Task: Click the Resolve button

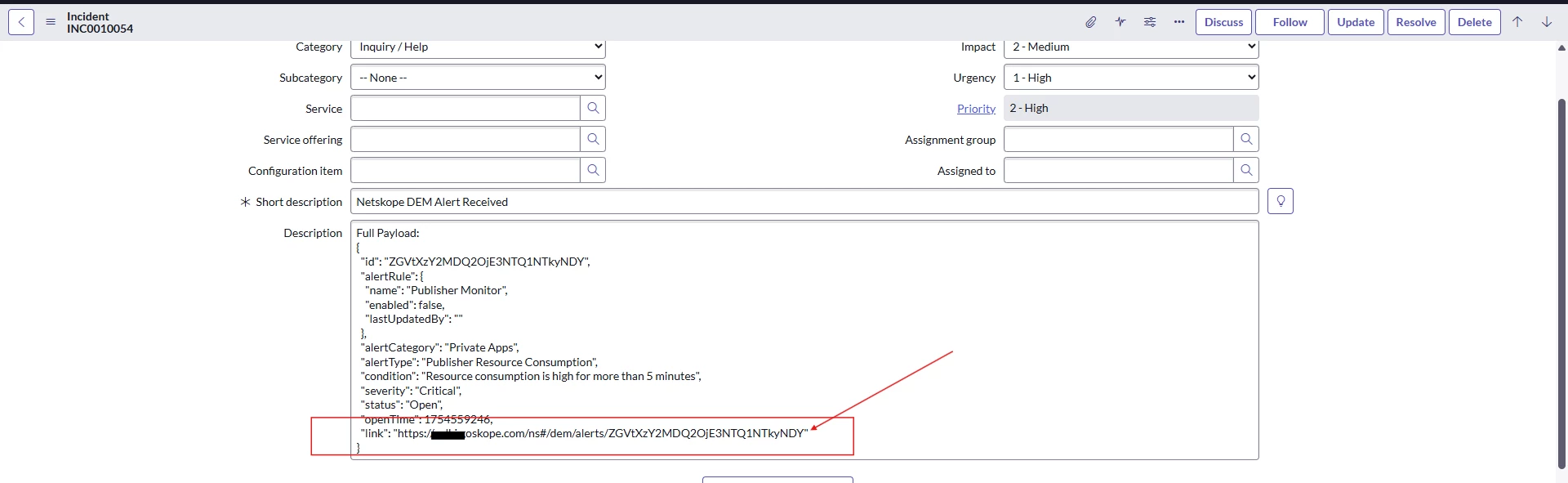Action: 1416,22
